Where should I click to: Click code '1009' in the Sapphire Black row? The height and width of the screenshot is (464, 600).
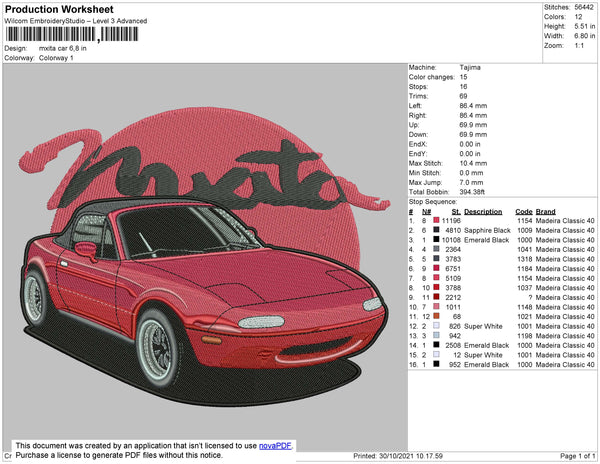click(x=525, y=230)
